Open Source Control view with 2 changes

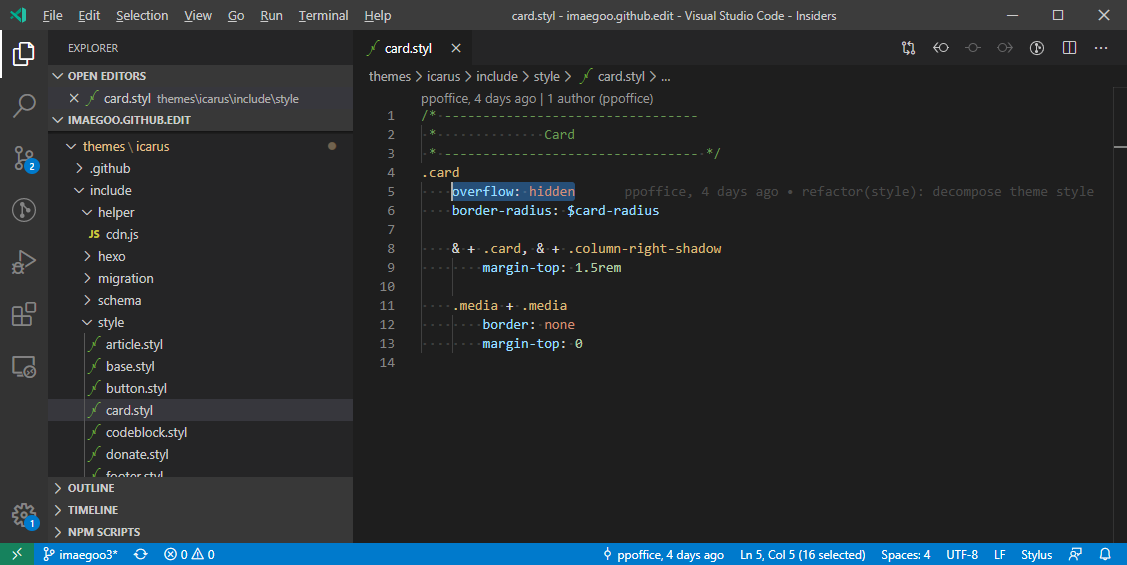(24, 158)
